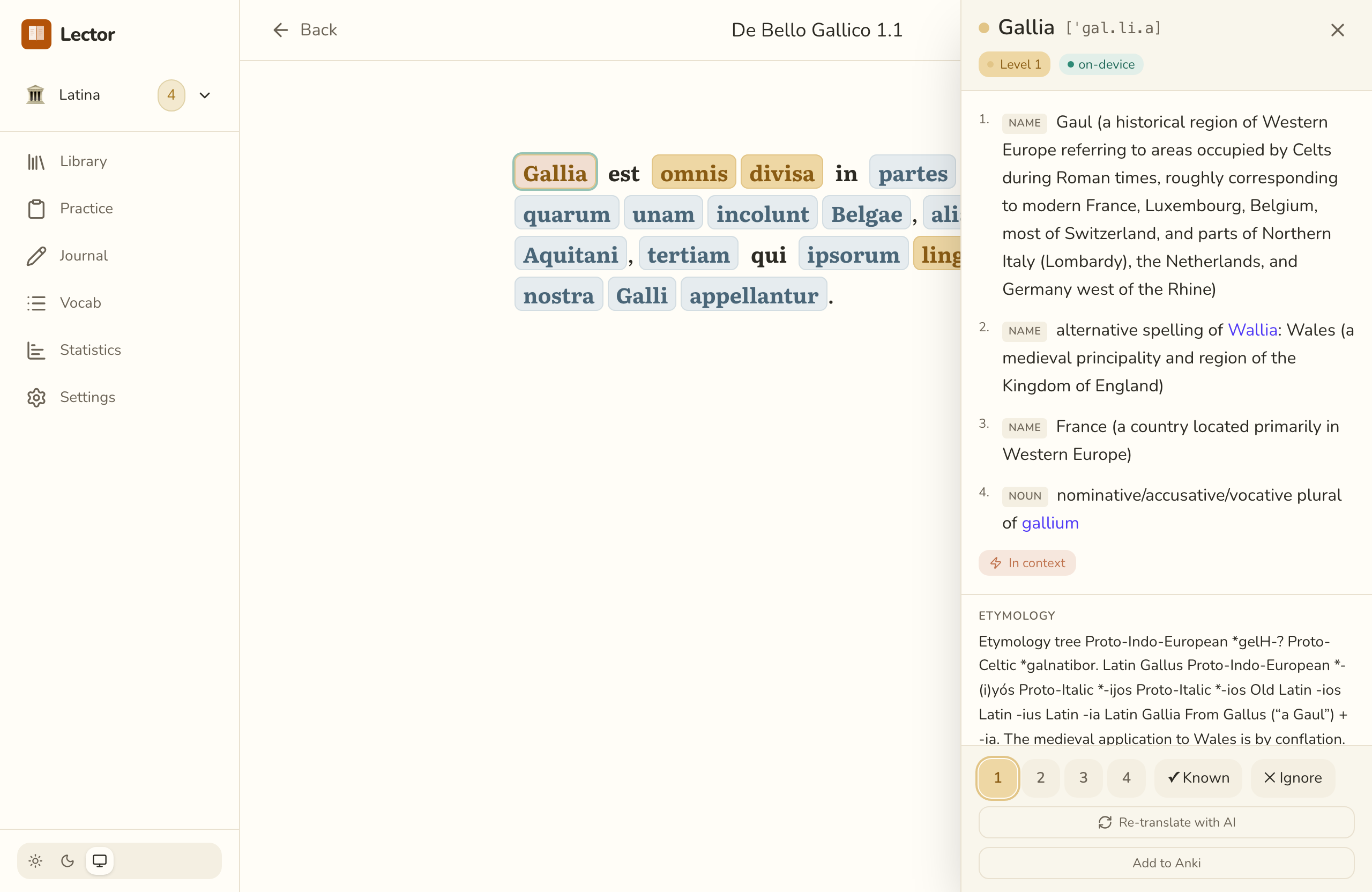Switch to light theme sun icon

[x=35, y=861]
